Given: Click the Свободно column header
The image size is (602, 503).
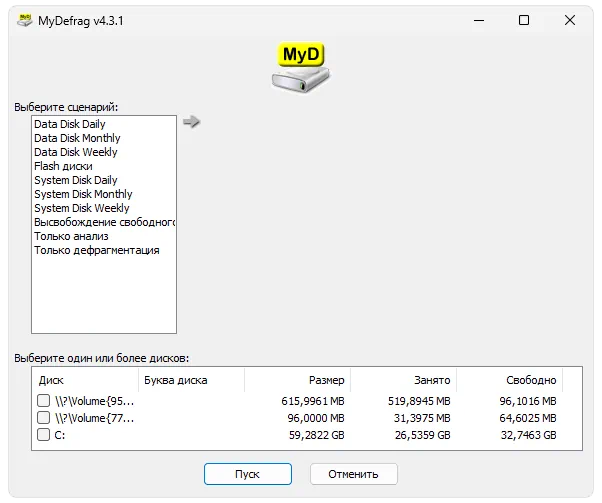Looking at the screenshot, I should point(509,380).
